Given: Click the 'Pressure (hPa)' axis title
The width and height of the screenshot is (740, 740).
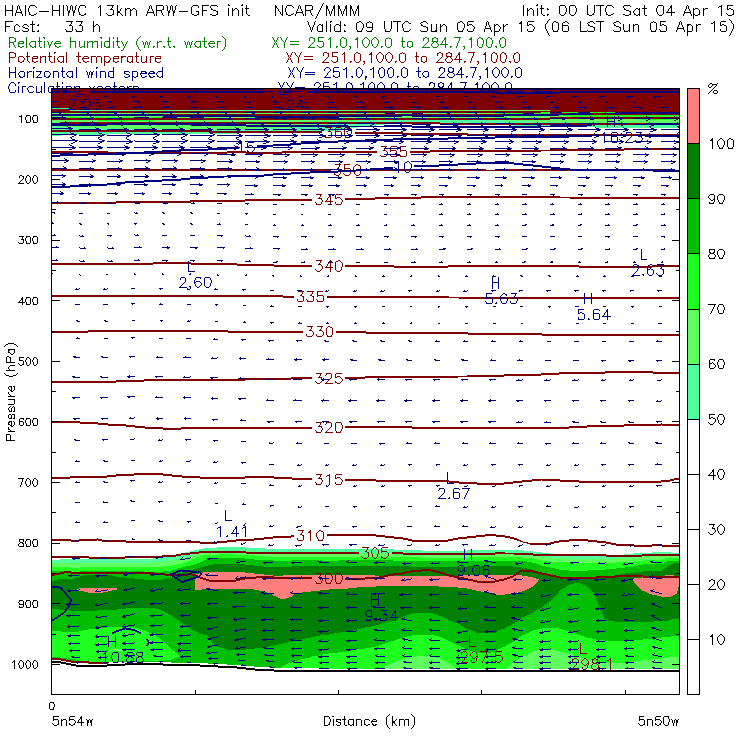Looking at the screenshot, I should pyautogui.click(x=10, y=392).
